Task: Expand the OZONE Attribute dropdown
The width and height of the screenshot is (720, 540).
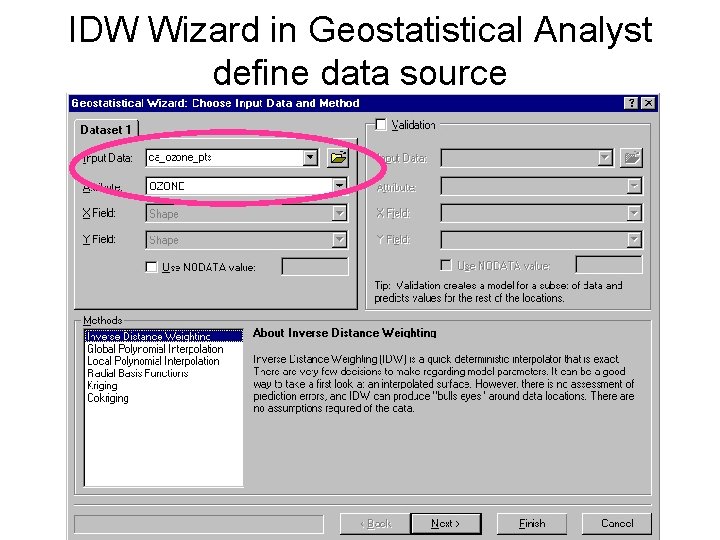Action: click(x=339, y=186)
